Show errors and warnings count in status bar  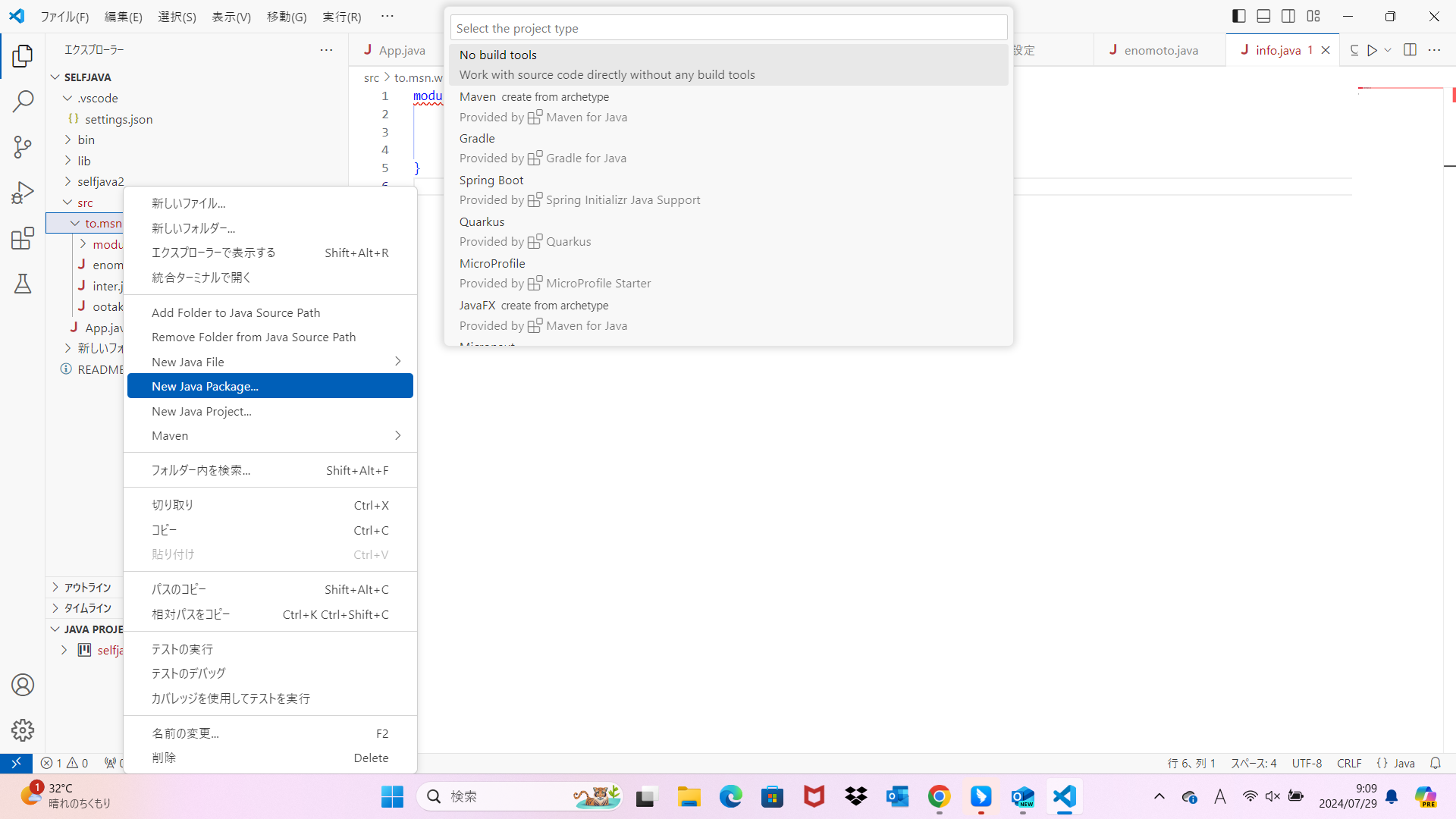tap(64, 763)
